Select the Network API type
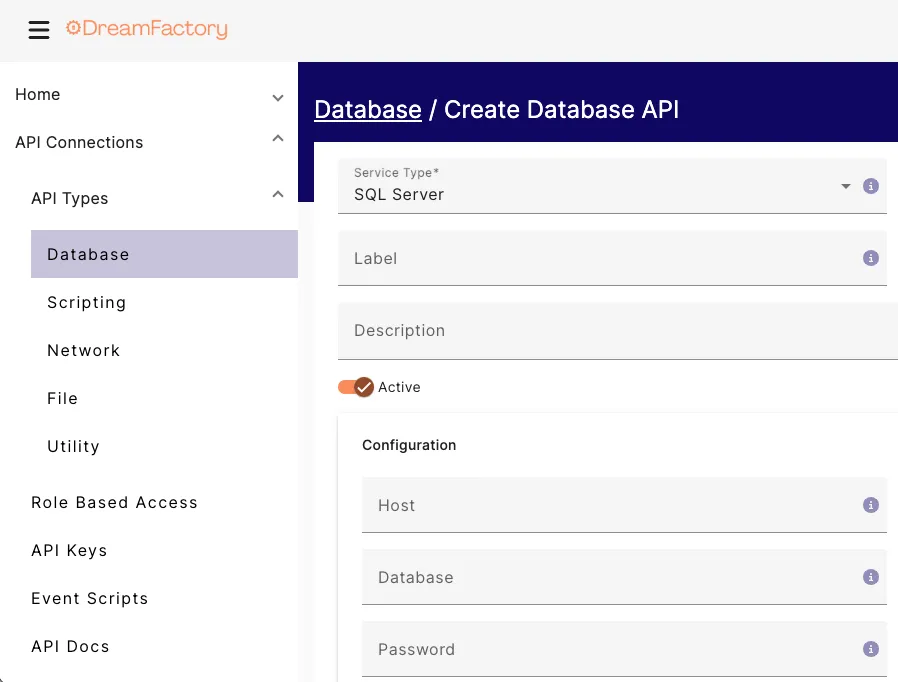898x682 pixels. tap(84, 350)
